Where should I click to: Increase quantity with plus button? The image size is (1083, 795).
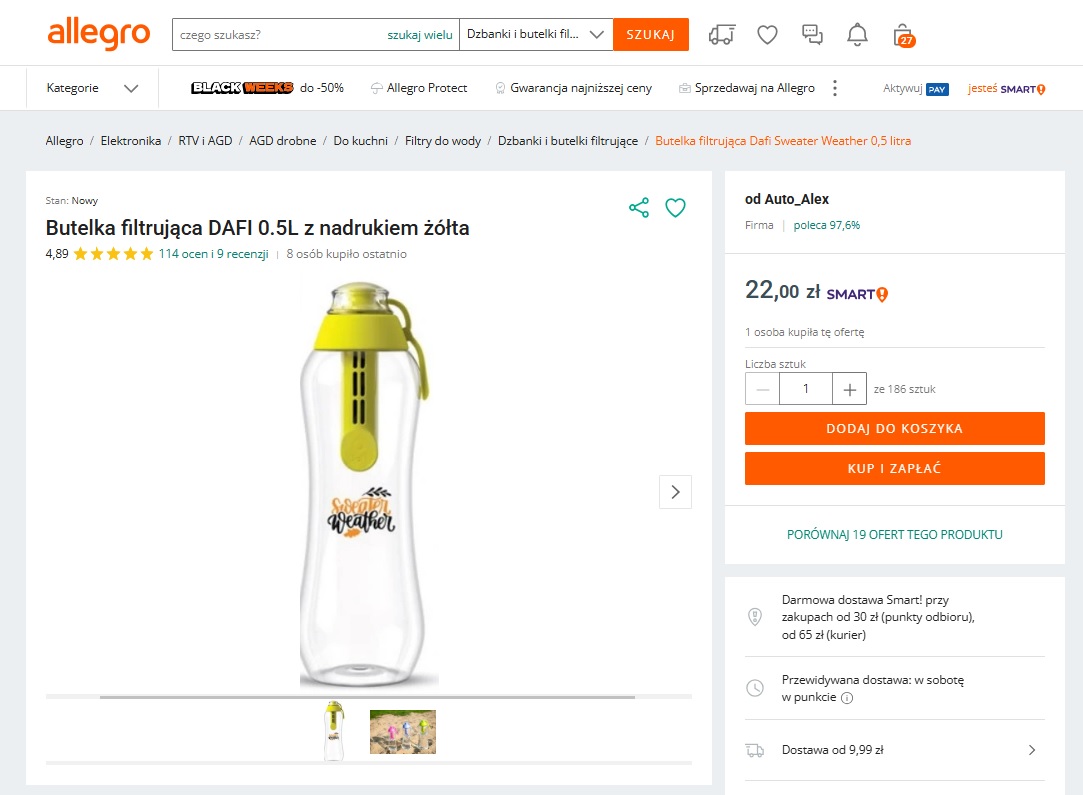(849, 389)
